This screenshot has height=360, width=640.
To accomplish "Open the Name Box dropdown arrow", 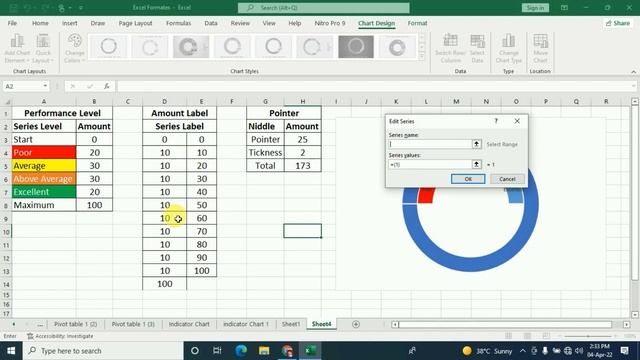I will 45,86.
